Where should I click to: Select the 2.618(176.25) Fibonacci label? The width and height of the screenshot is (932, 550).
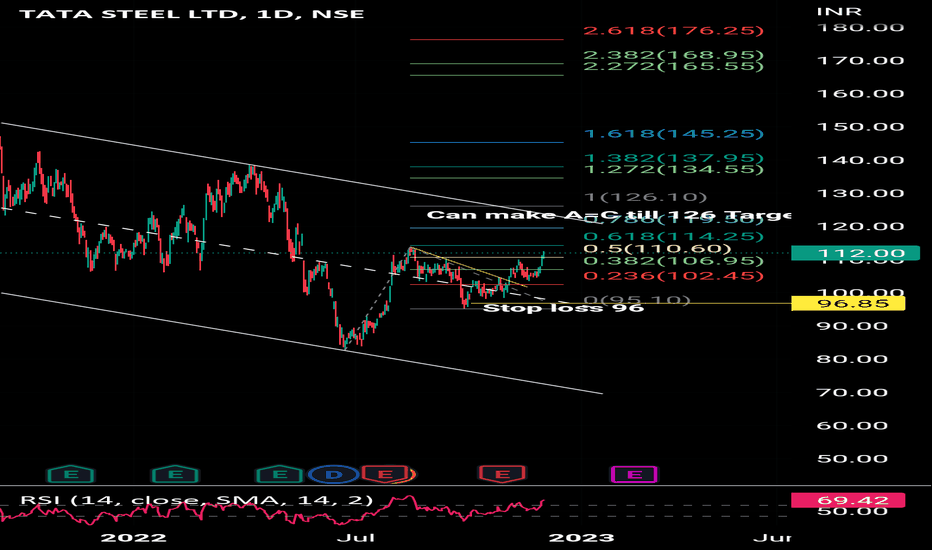click(673, 30)
